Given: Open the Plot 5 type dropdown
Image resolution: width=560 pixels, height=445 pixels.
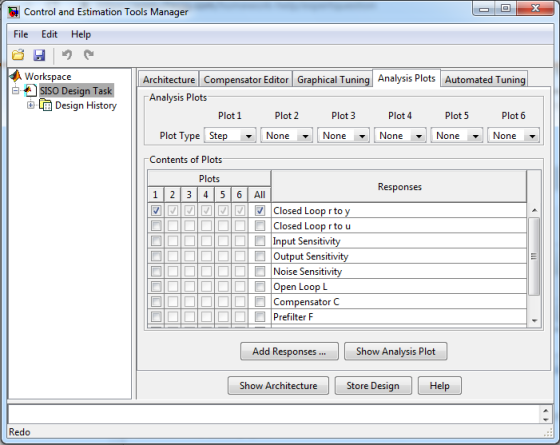Looking at the screenshot, I should 456,136.
